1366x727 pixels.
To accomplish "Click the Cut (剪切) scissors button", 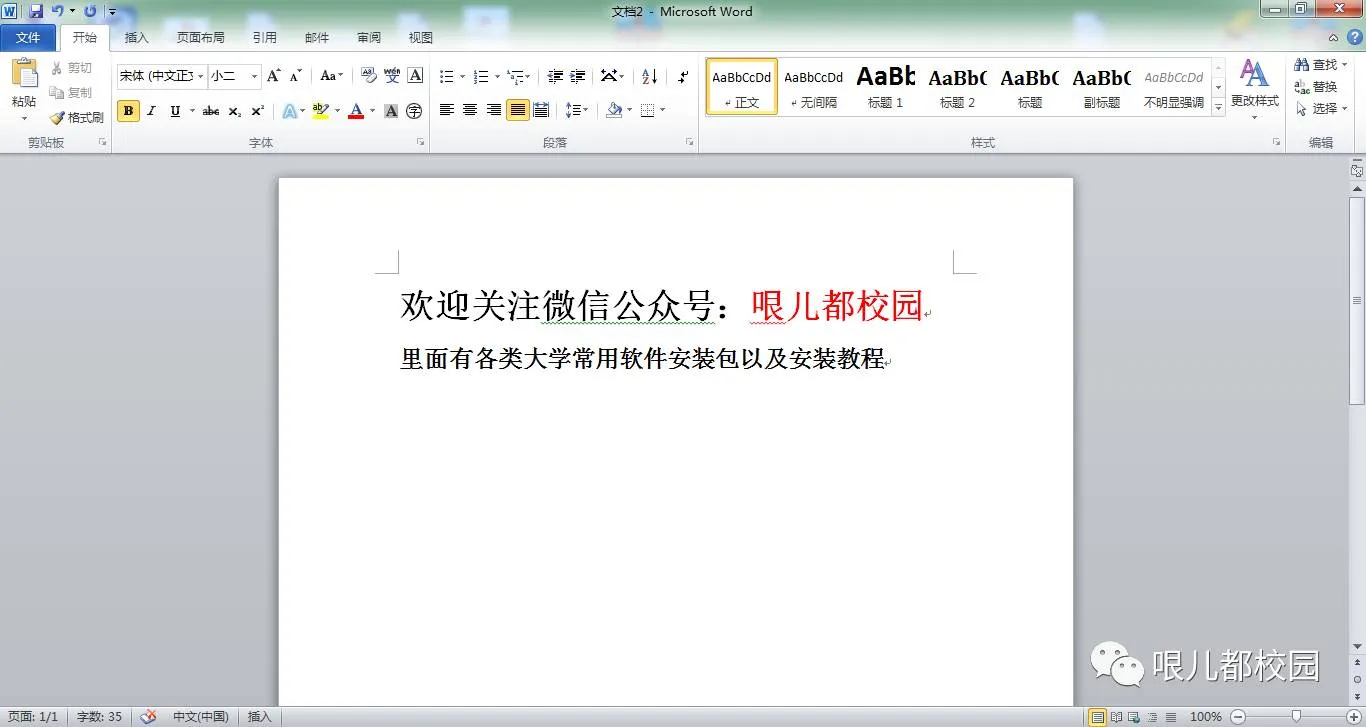I will pos(71,68).
